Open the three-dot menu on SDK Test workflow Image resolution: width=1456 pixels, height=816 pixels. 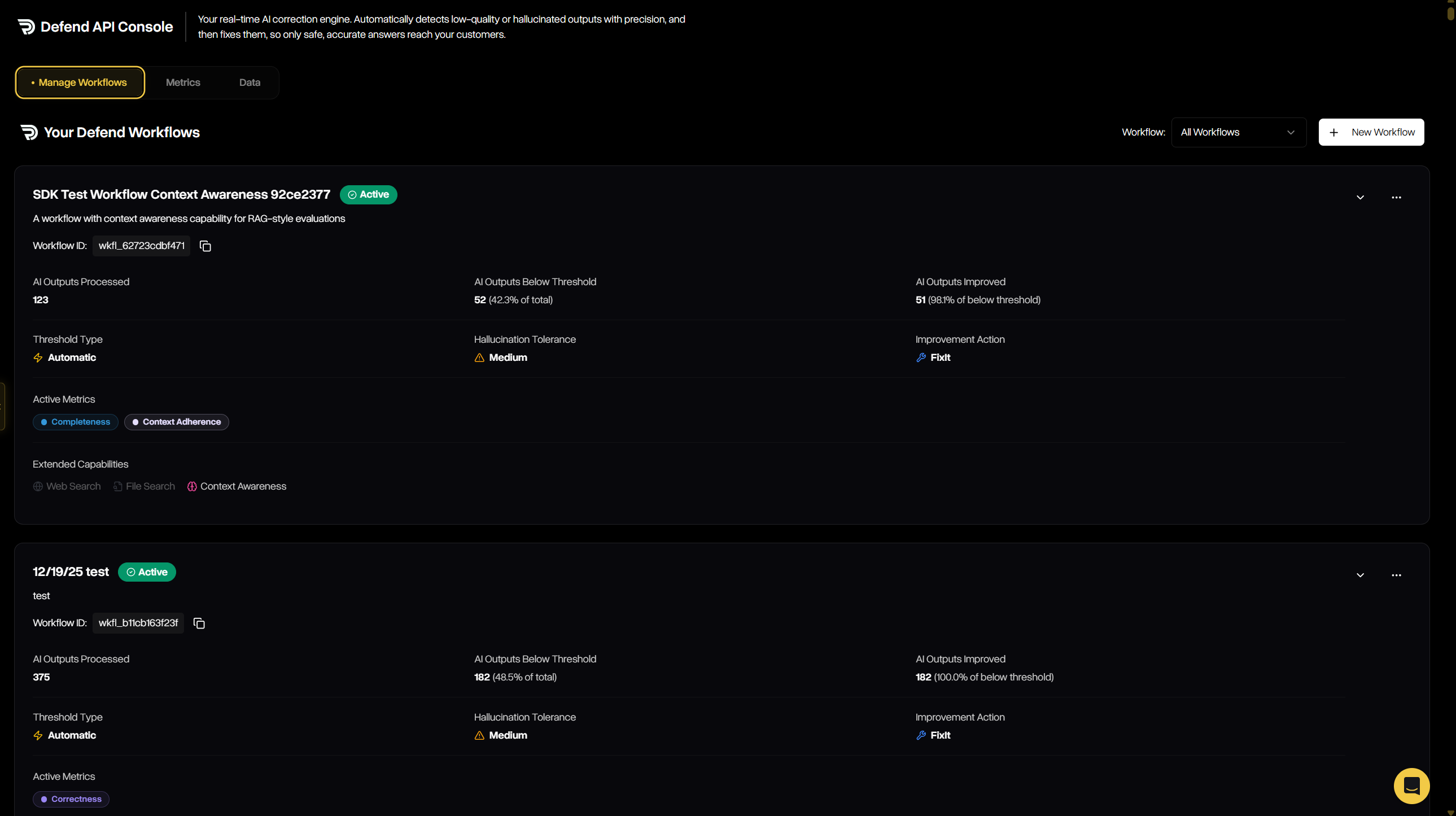point(1396,197)
